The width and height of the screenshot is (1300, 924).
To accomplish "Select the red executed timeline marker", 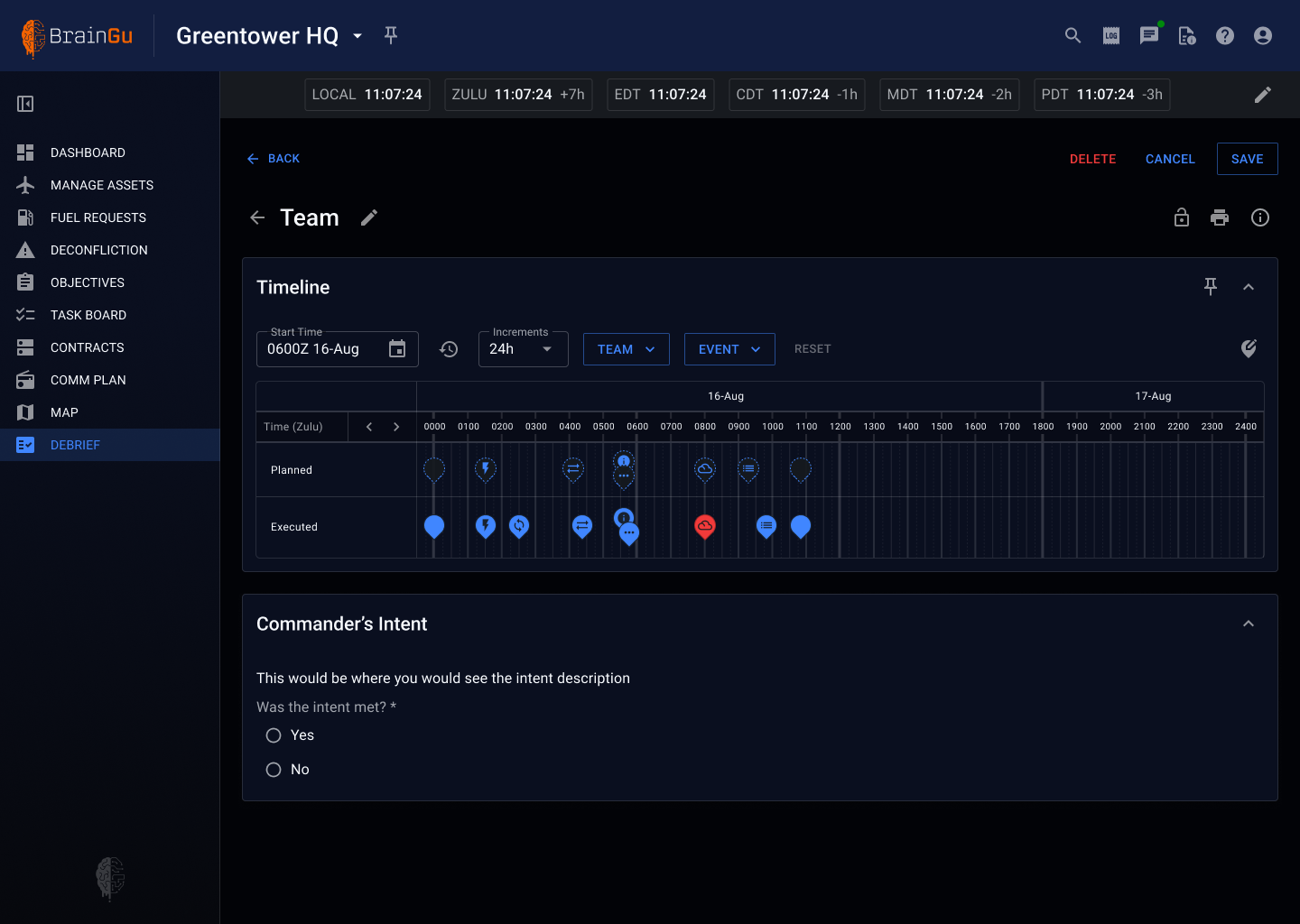I will (x=705, y=525).
